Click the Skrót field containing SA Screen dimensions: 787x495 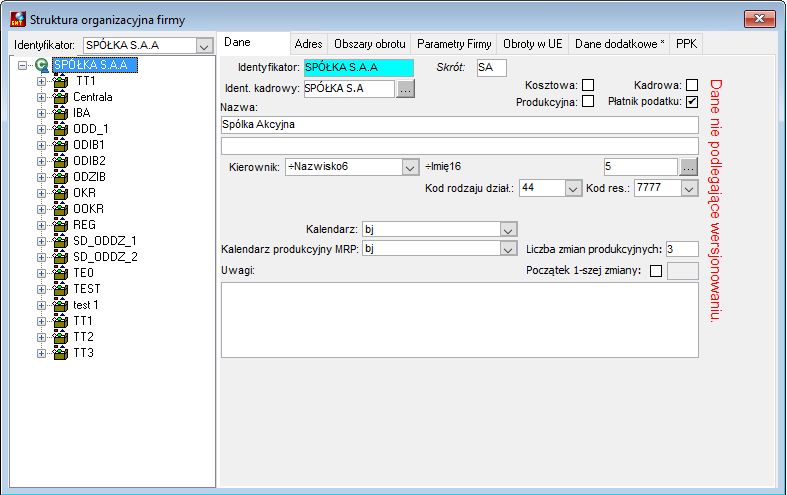tap(491, 68)
